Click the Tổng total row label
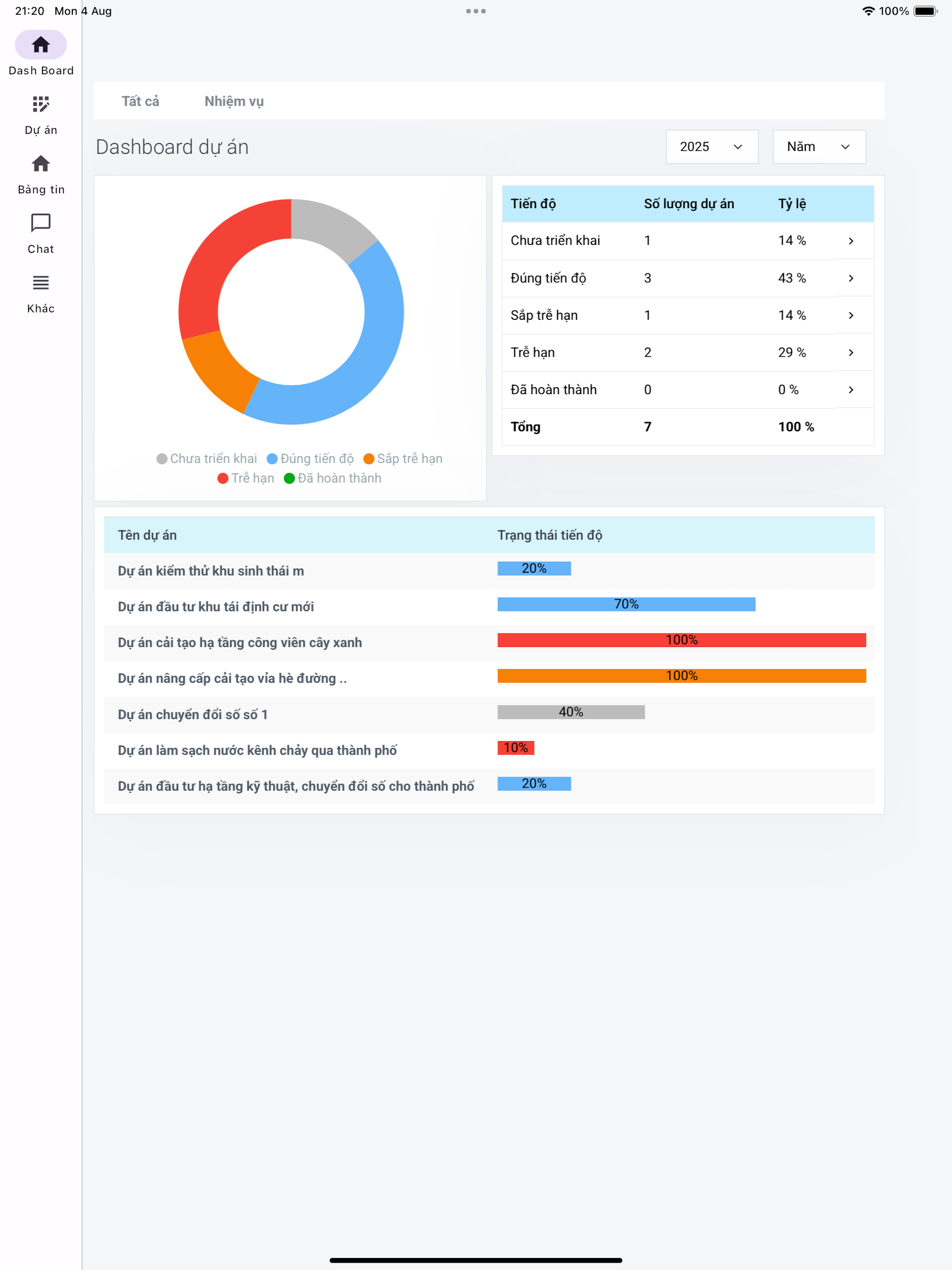This screenshot has width=952, height=1270. click(526, 427)
